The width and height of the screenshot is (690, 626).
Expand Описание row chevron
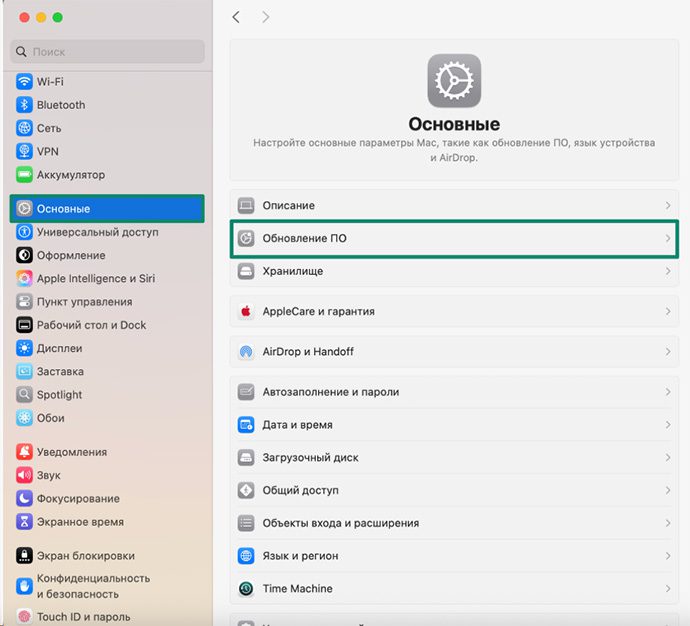tap(668, 205)
